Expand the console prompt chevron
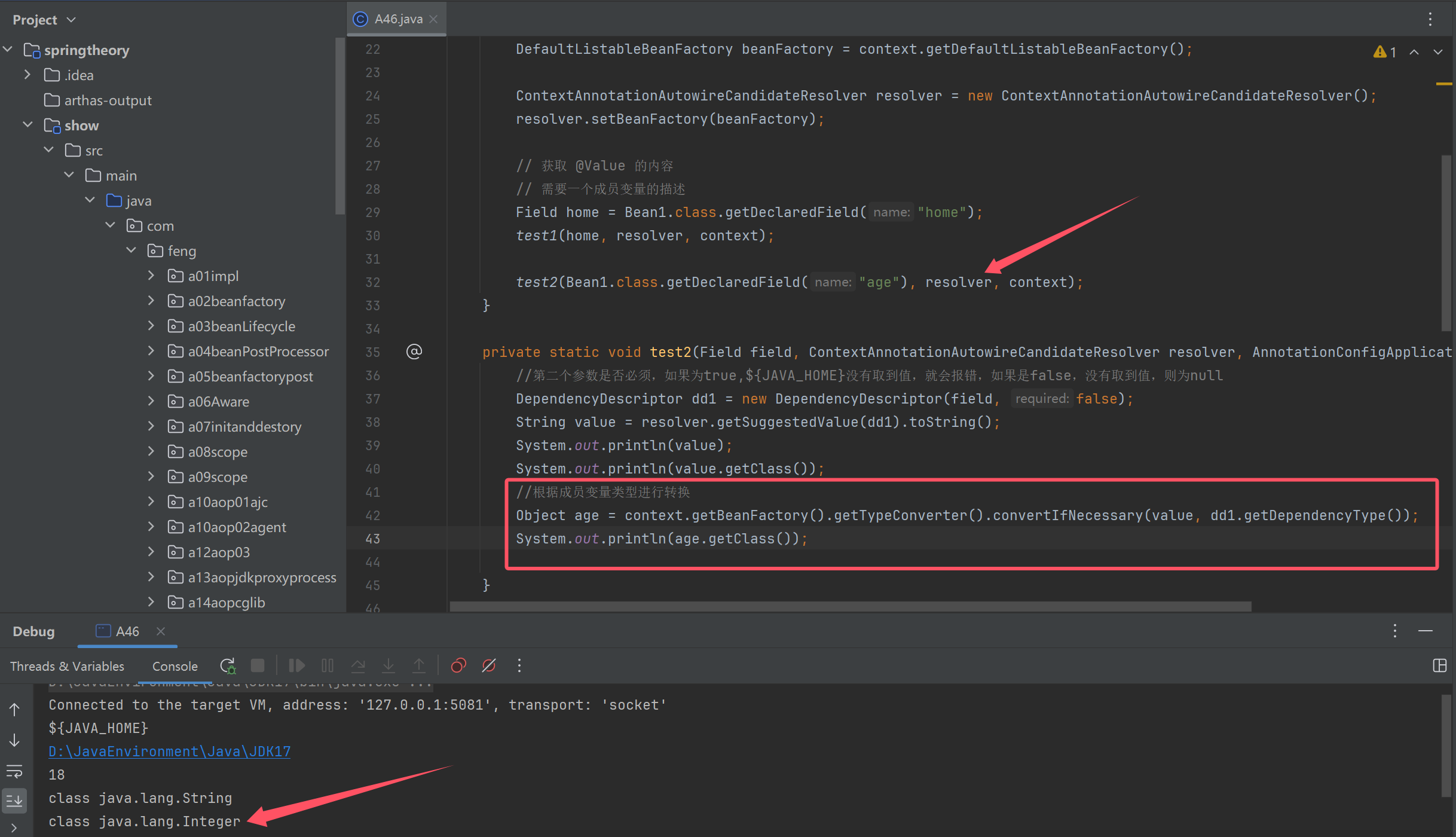The width and height of the screenshot is (1456, 837). click(14, 828)
